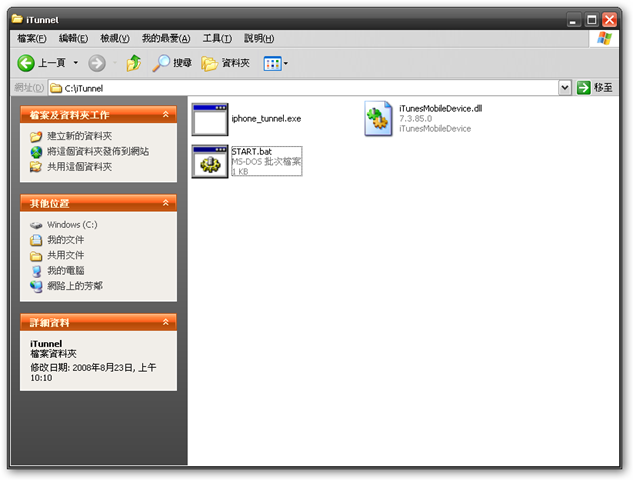This screenshot has height=480, width=633.
Task: Click the 建立新的資料夾 link
Action: tap(80, 136)
